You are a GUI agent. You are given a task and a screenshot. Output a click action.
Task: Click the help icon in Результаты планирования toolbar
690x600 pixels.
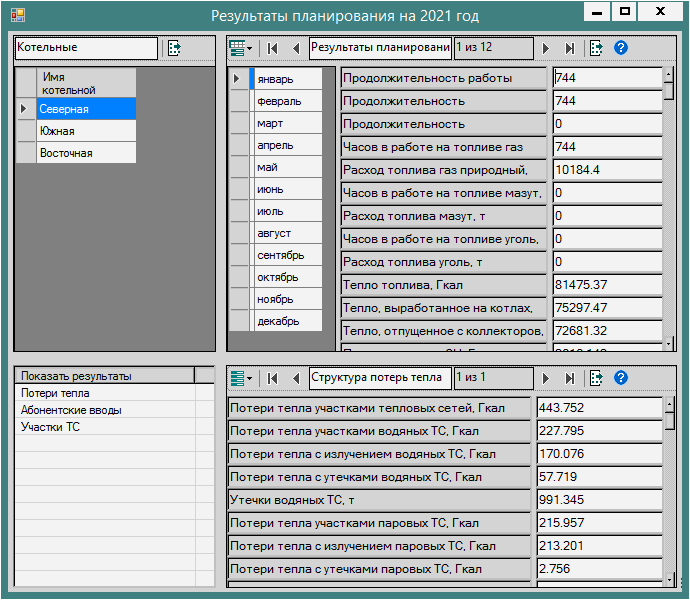(x=621, y=48)
